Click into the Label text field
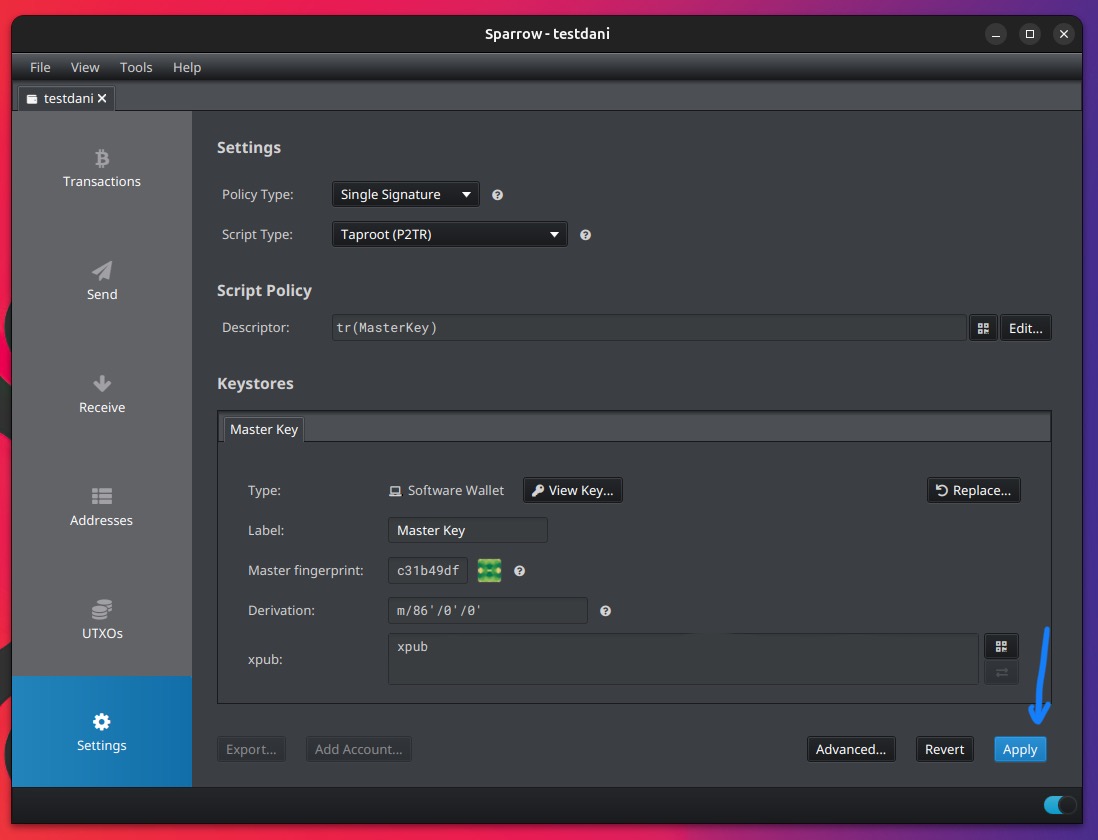This screenshot has width=1098, height=840. (467, 530)
